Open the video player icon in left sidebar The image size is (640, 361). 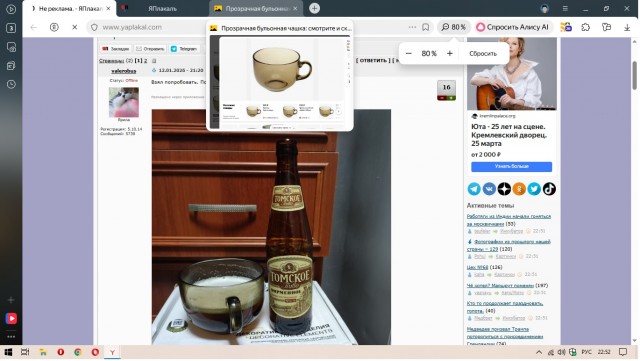[11, 9]
